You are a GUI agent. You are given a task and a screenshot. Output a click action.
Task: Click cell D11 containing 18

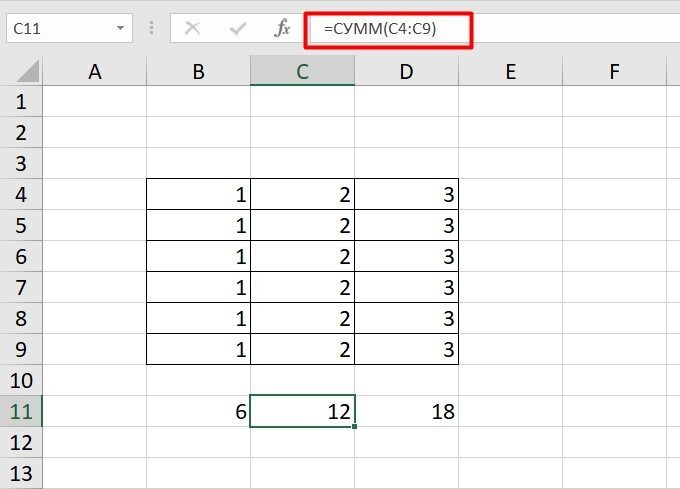pyautogui.click(x=406, y=411)
